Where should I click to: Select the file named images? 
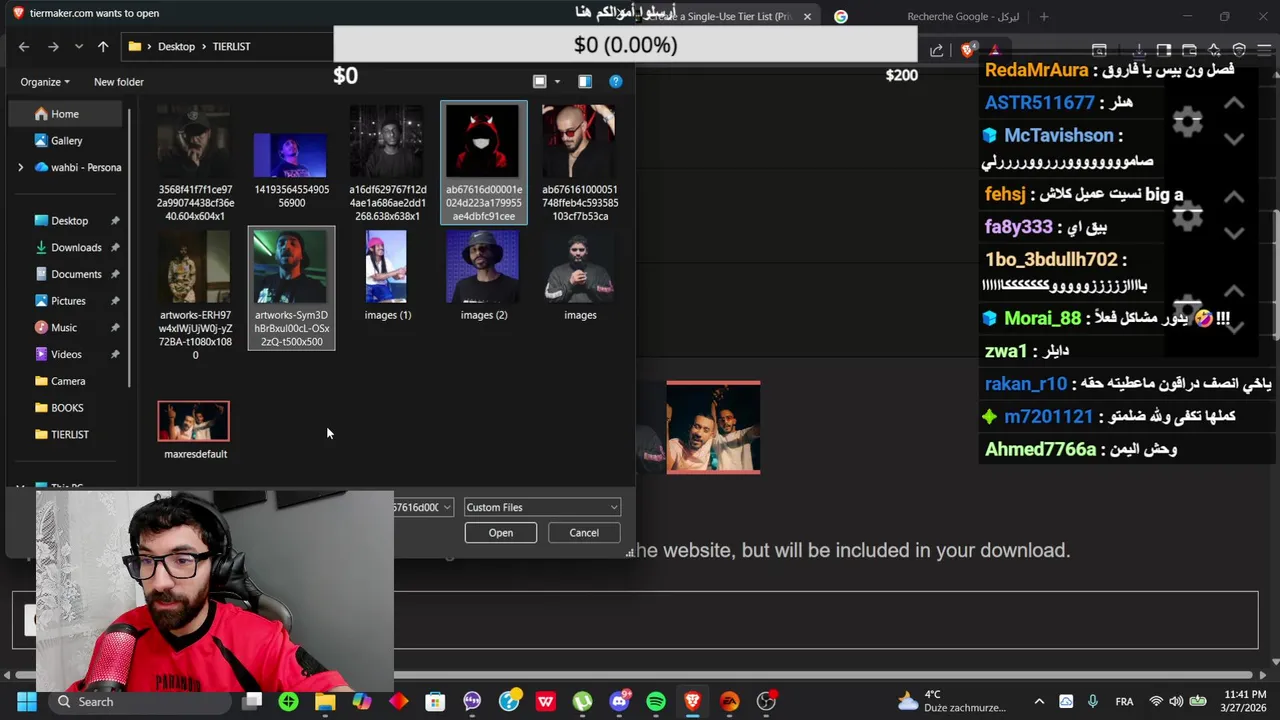[580, 276]
